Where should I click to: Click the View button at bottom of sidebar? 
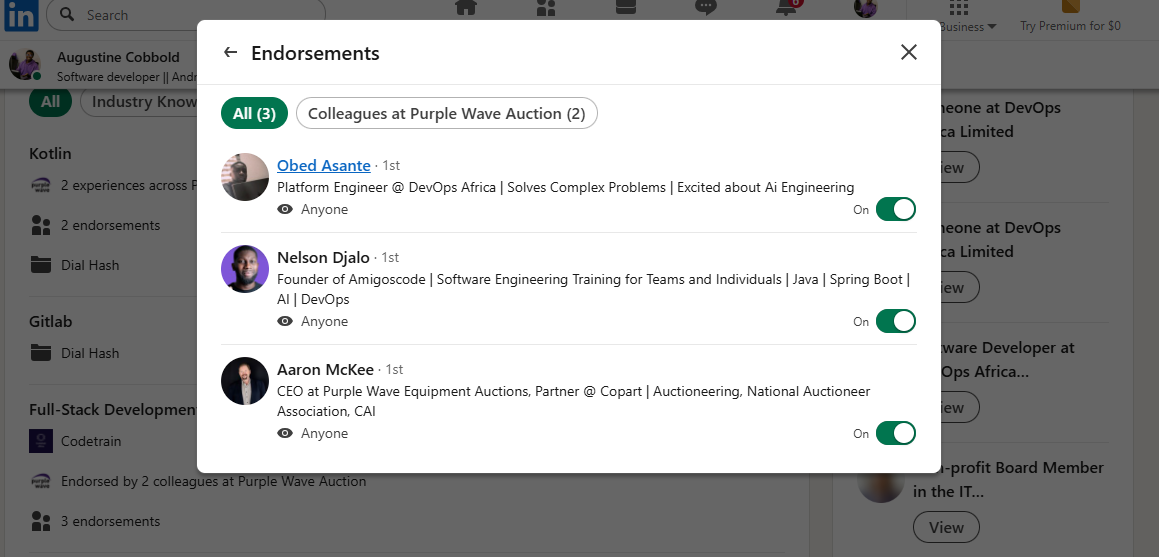[946, 527]
